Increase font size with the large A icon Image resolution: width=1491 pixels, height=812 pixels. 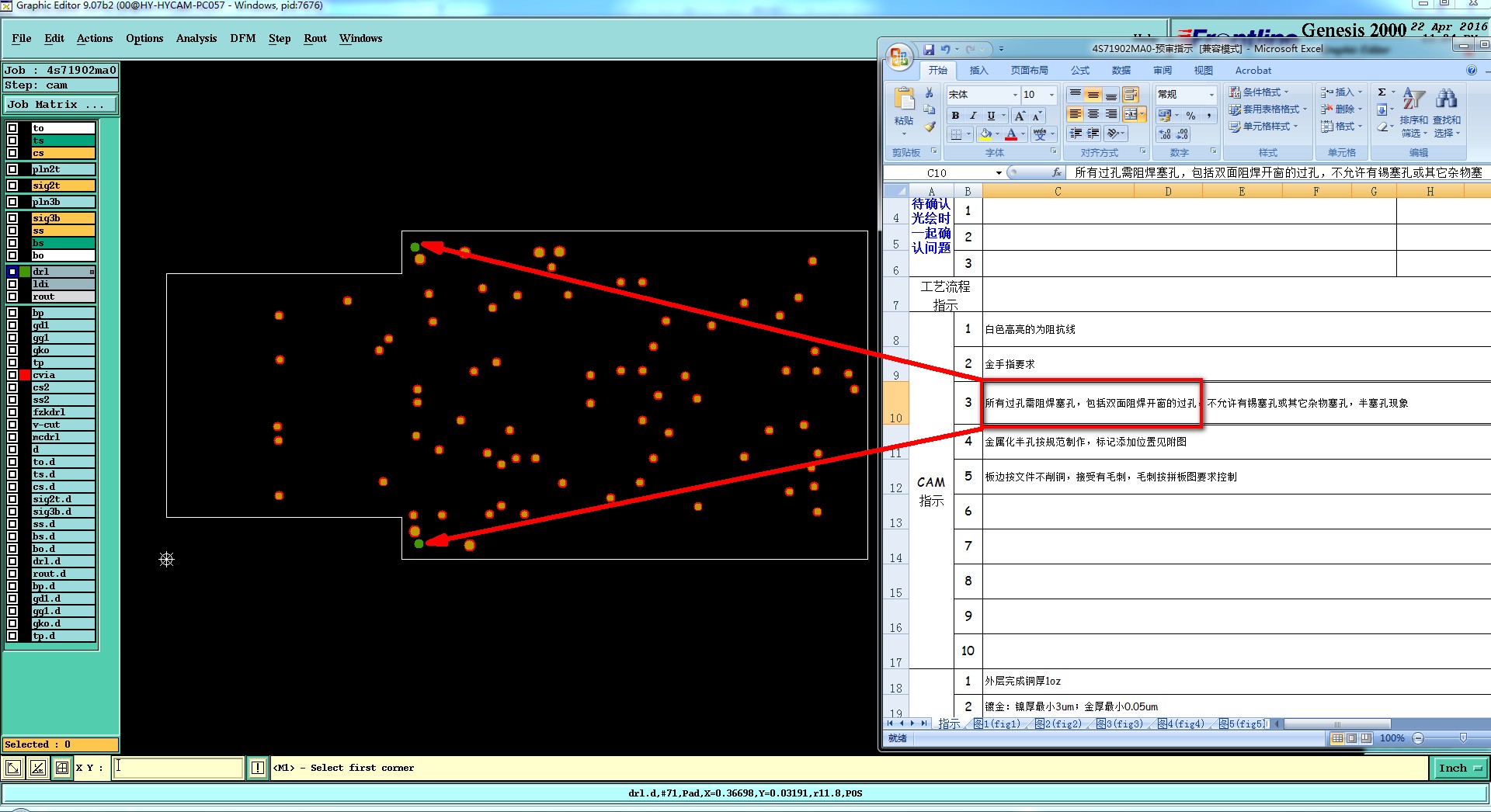tap(1020, 116)
